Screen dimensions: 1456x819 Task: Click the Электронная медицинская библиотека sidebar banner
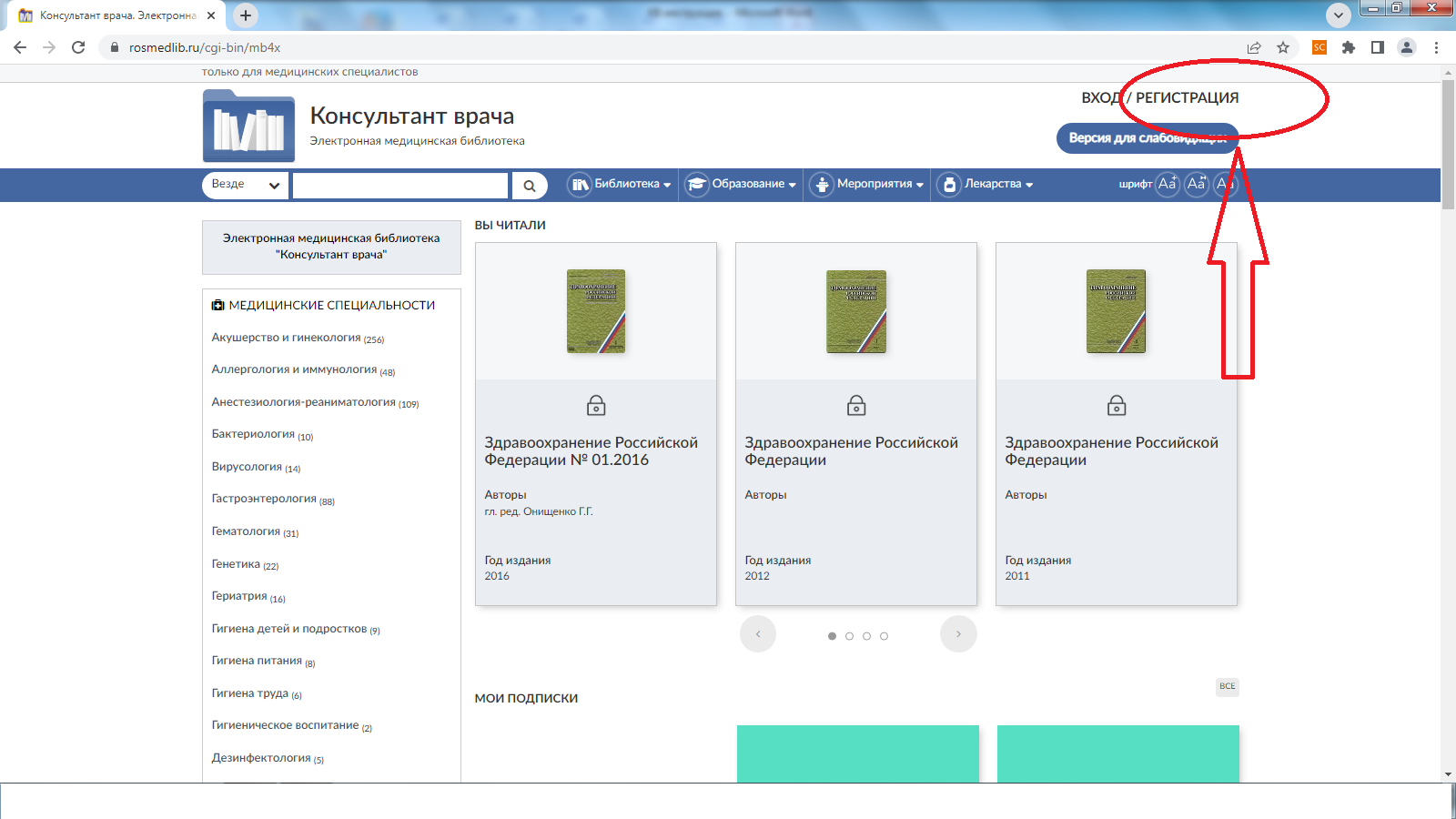[331, 247]
